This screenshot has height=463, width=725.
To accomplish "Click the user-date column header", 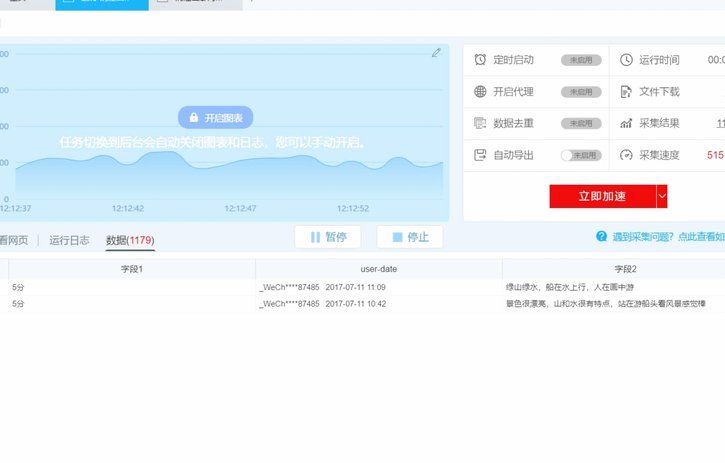I will pos(379,269).
